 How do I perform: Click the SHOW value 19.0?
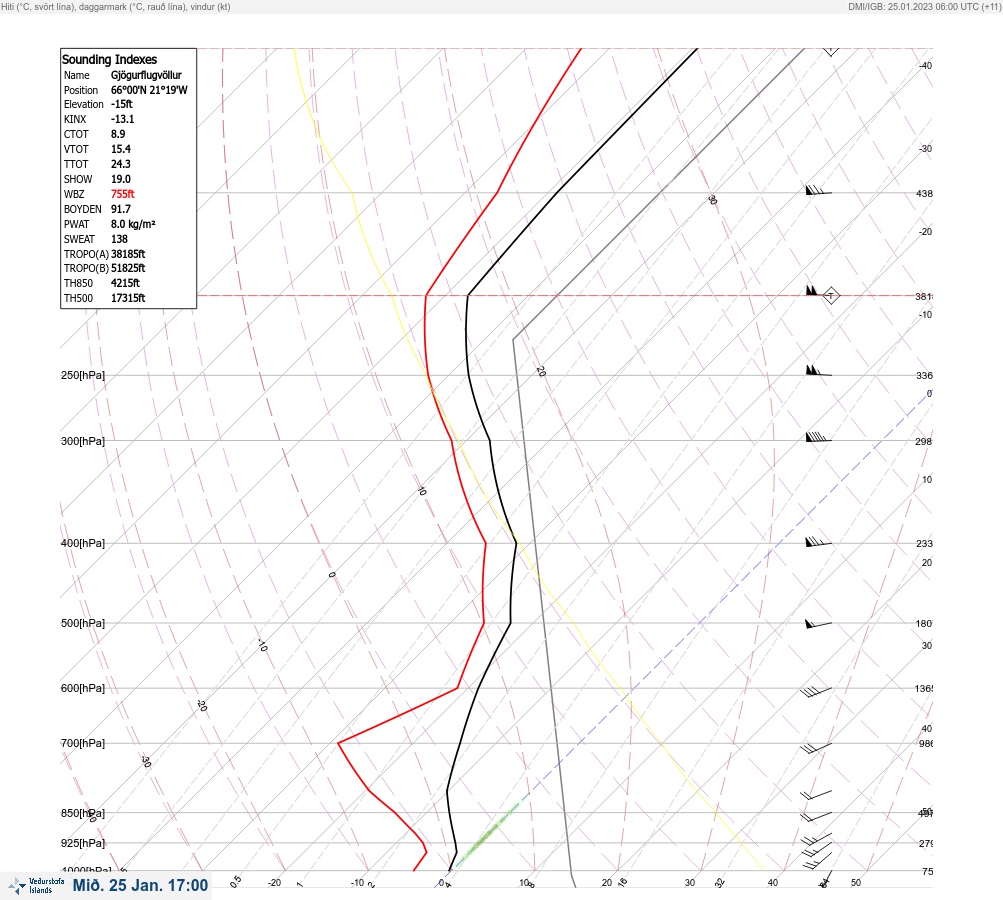(x=121, y=179)
